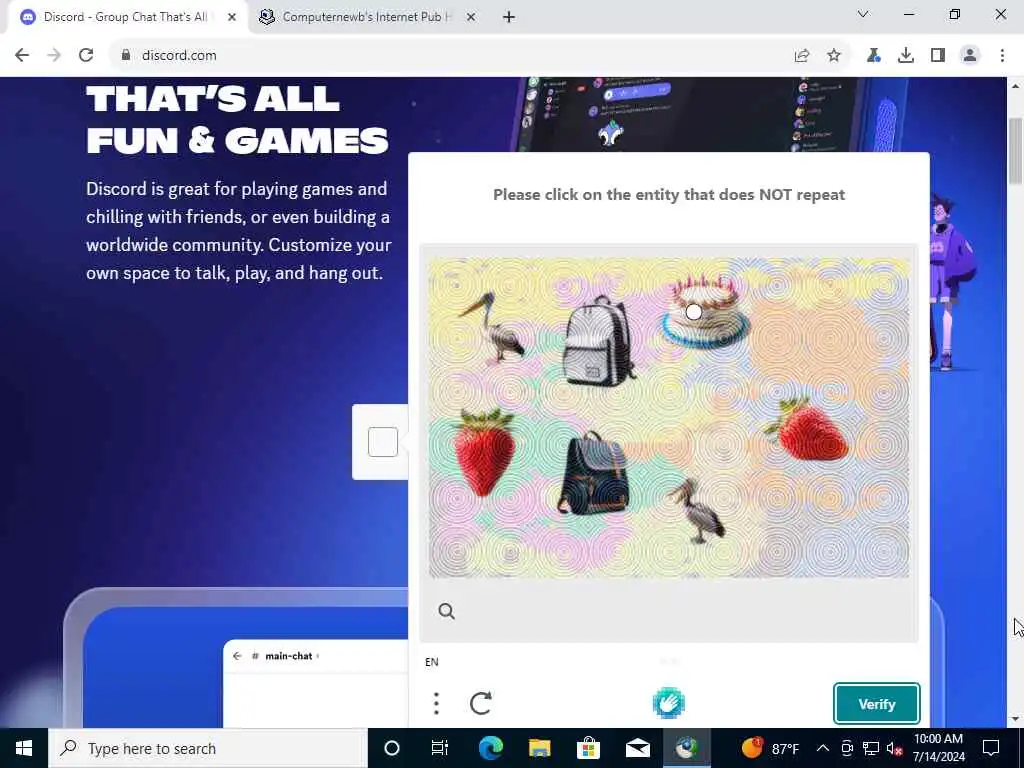This screenshot has width=1024, height=768.
Task: Open the Chrome three-dot menu
Action: (x=1002, y=56)
